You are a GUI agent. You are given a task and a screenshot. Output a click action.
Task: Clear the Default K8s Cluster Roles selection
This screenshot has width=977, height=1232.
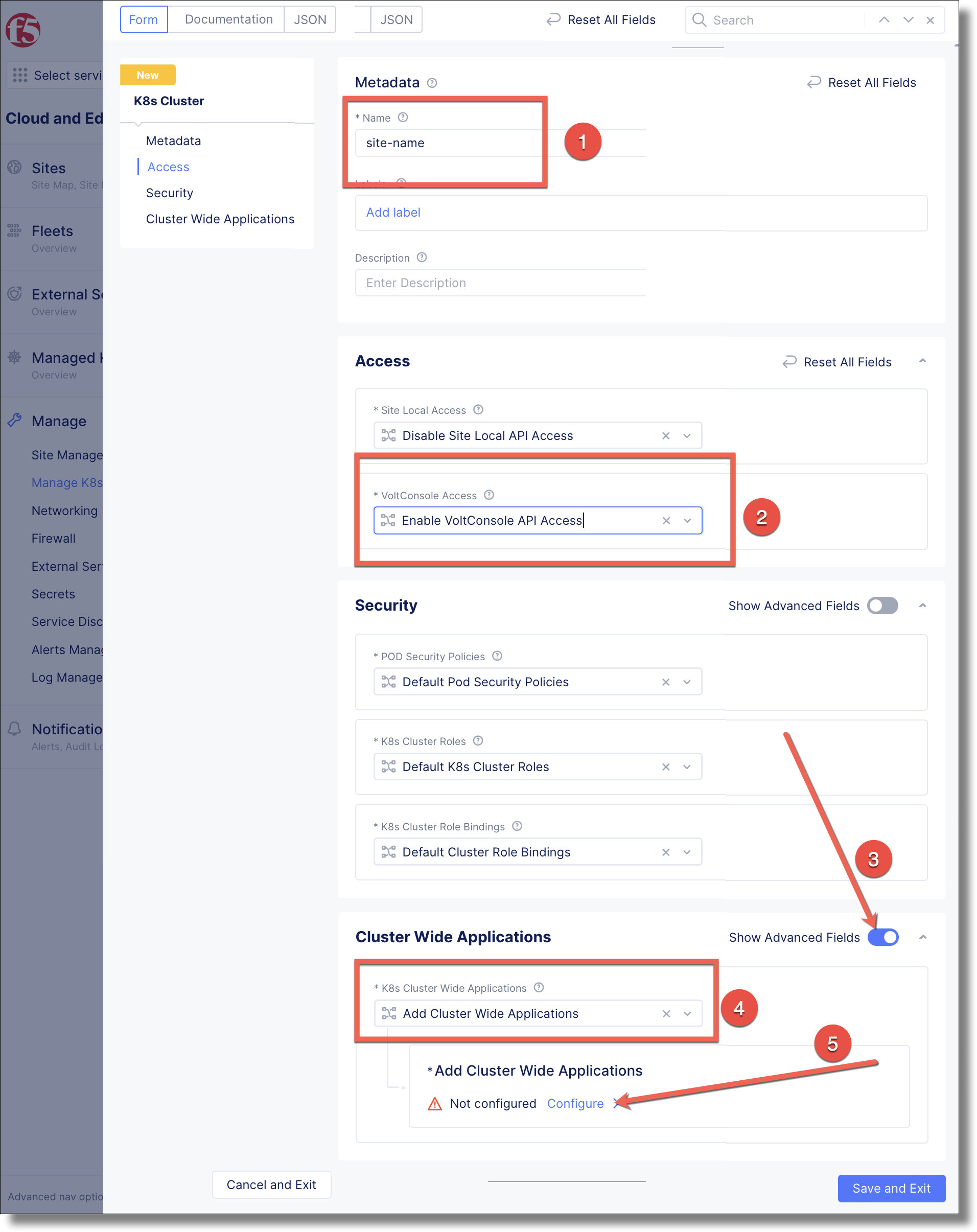pos(666,767)
